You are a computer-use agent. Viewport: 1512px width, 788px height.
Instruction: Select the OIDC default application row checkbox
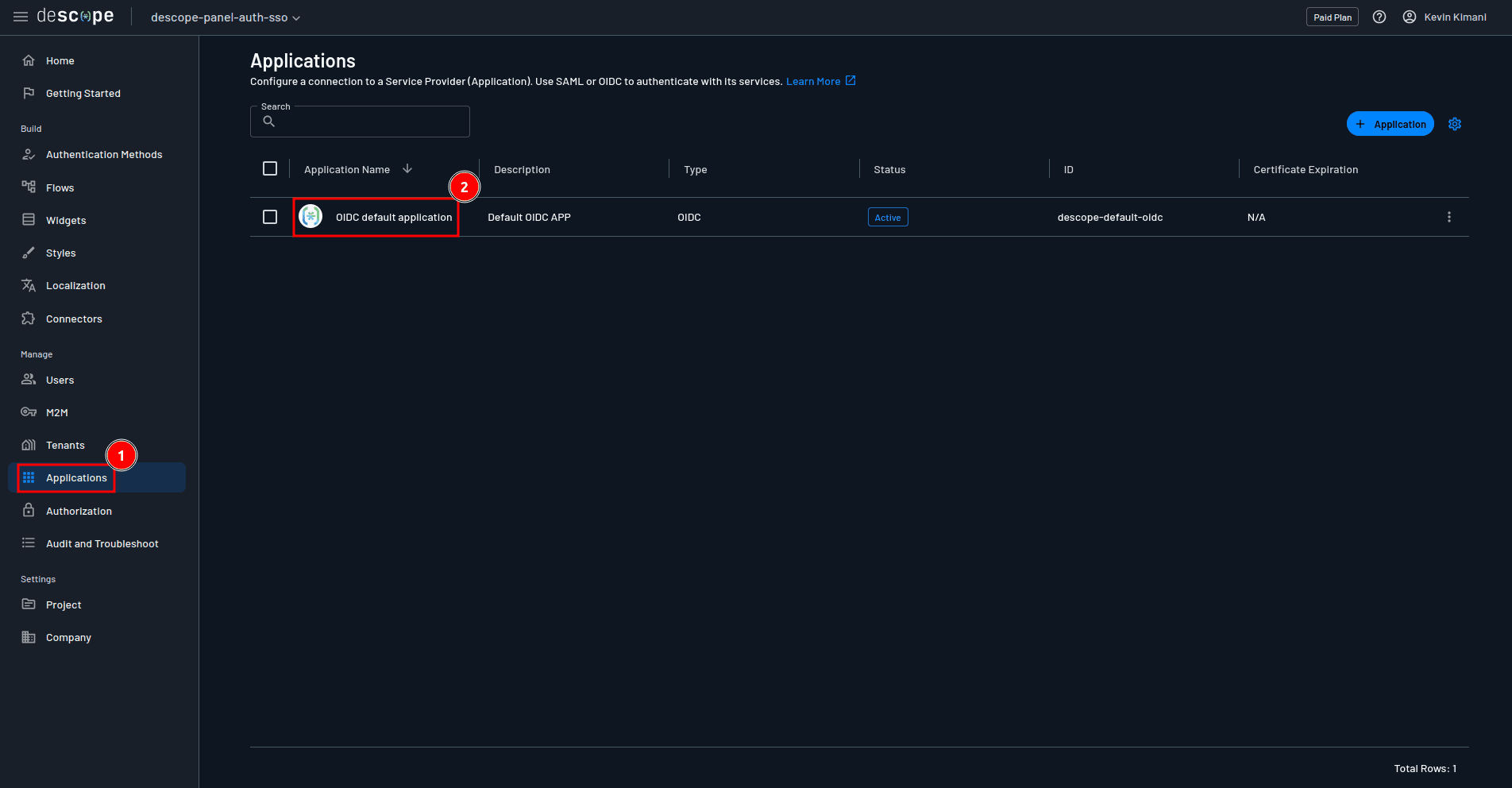[270, 216]
